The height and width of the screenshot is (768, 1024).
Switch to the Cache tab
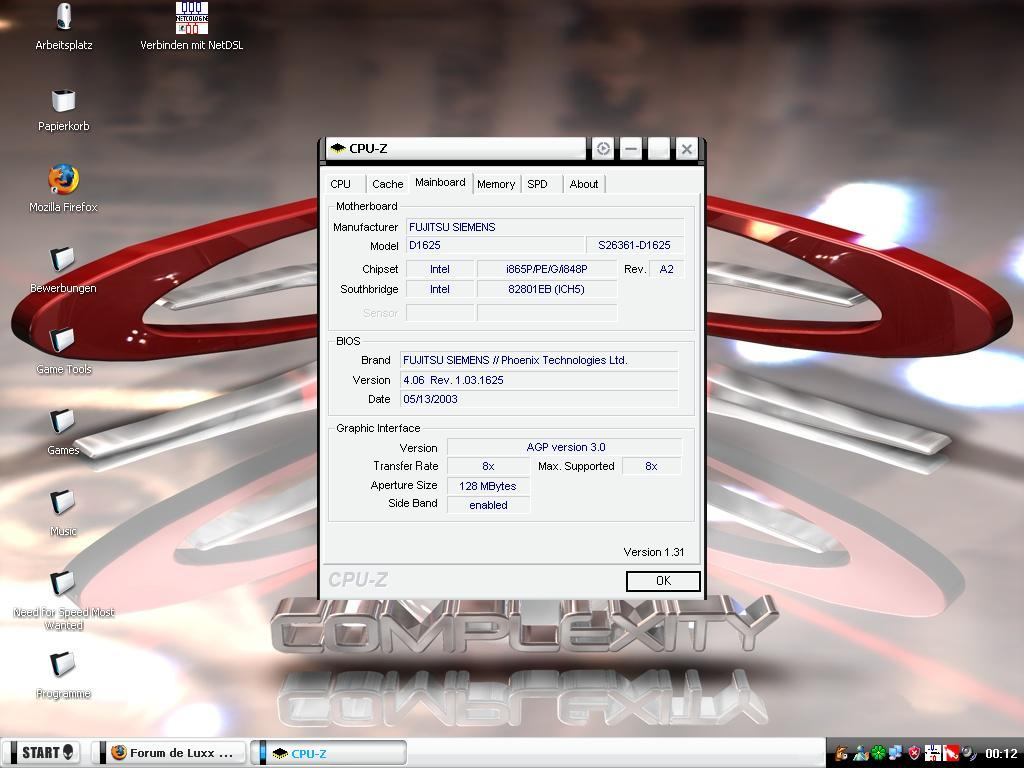click(x=387, y=184)
